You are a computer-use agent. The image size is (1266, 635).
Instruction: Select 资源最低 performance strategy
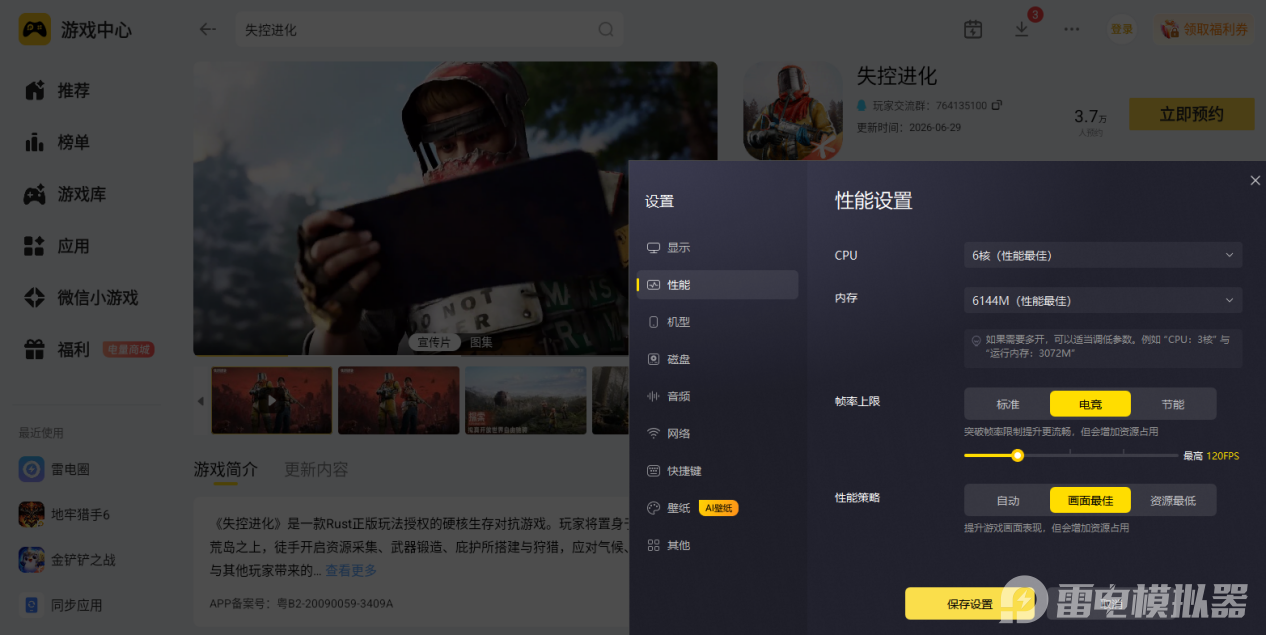(x=1173, y=500)
